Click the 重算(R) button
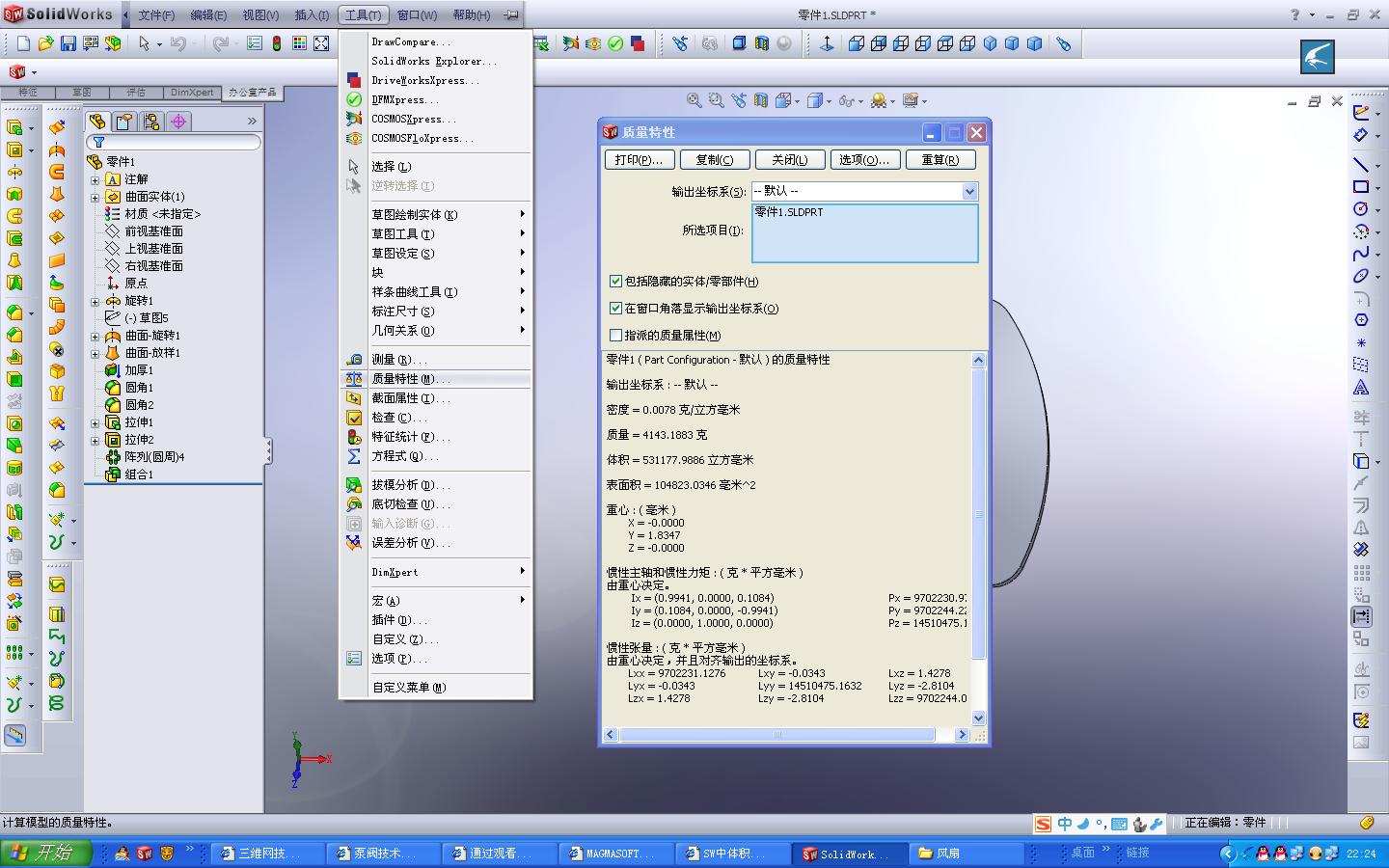This screenshot has height=868, width=1389. (940, 160)
